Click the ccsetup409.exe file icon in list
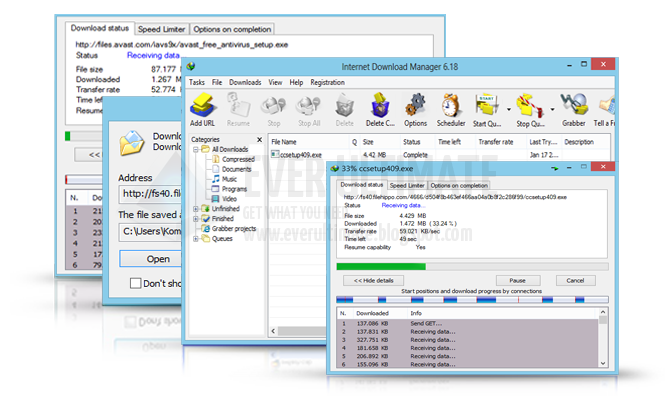The image size is (665, 407). [x=275, y=154]
